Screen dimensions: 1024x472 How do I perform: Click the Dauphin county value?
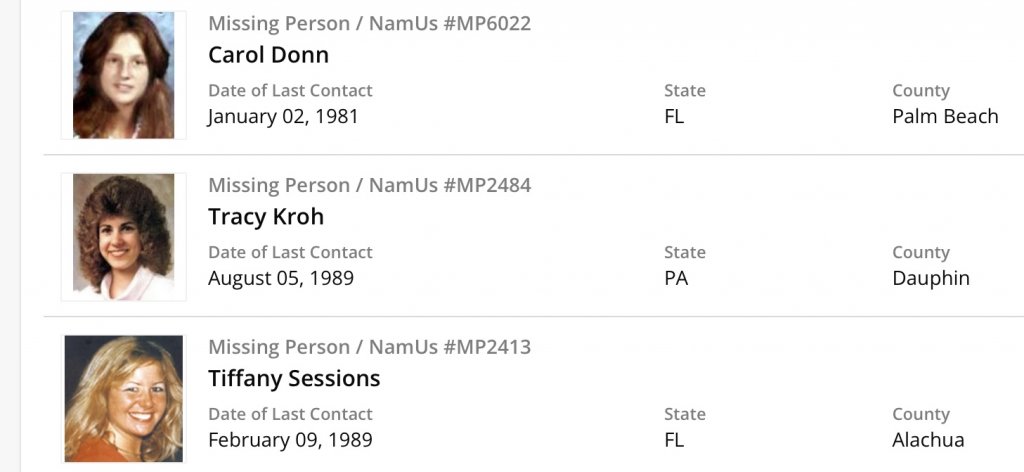pos(931,278)
